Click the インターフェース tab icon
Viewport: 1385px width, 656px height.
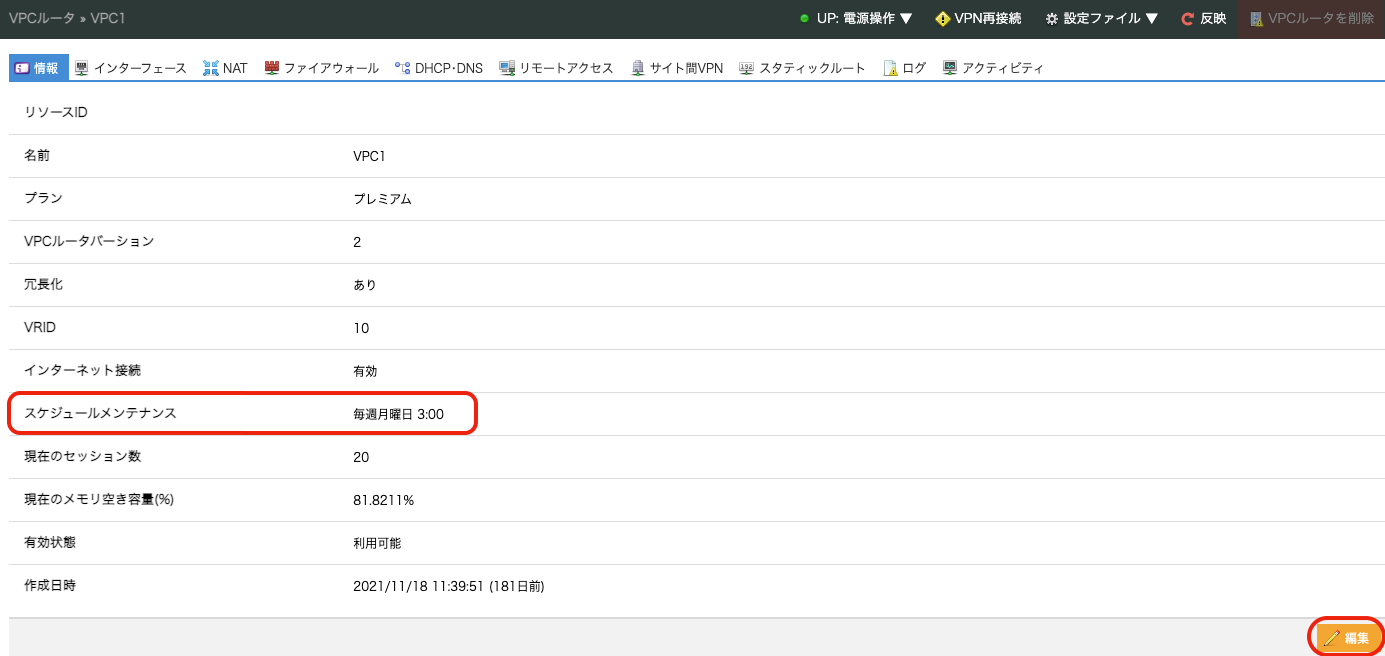point(82,68)
